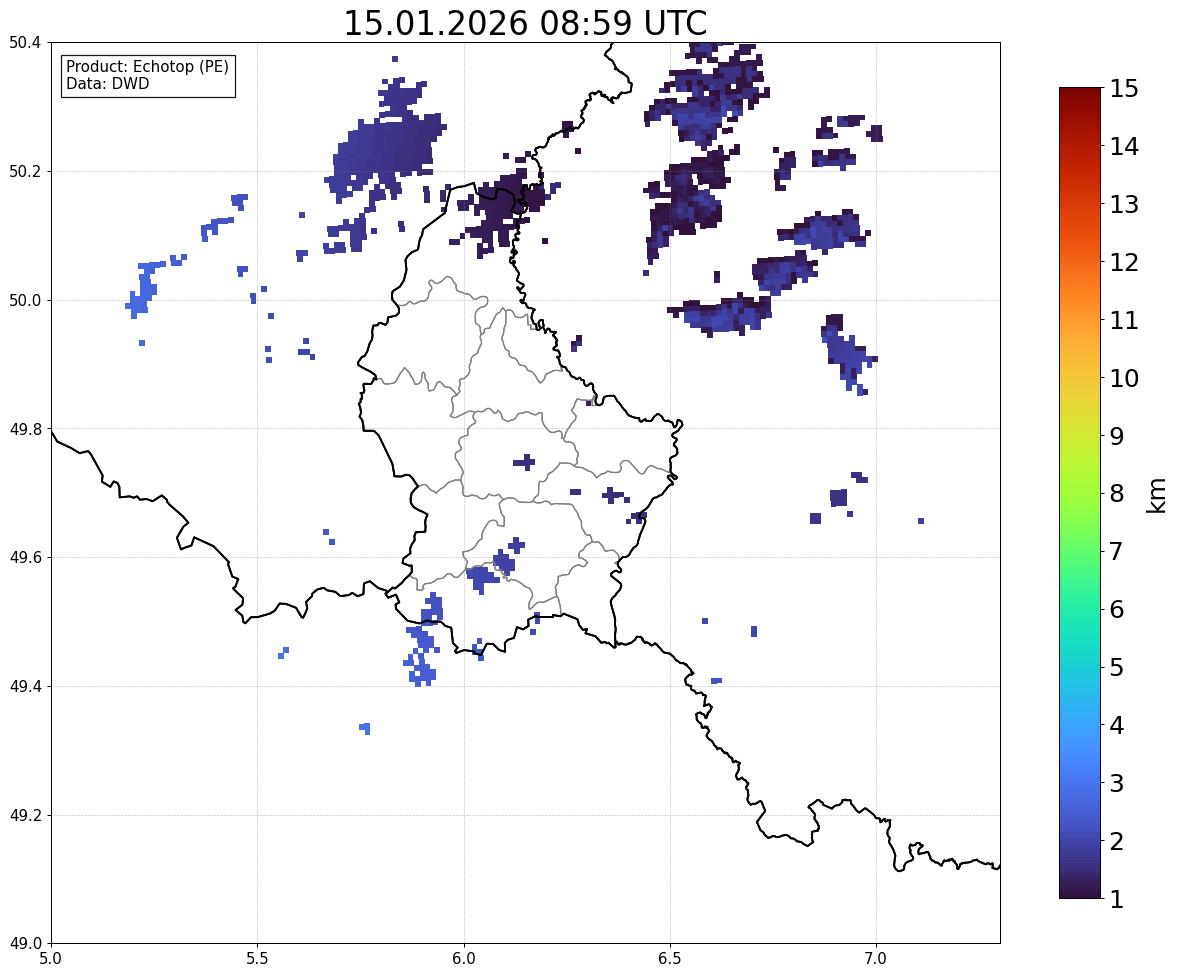
Task: Click the 'Data: DWD' legend line
Action: click(x=107, y=83)
